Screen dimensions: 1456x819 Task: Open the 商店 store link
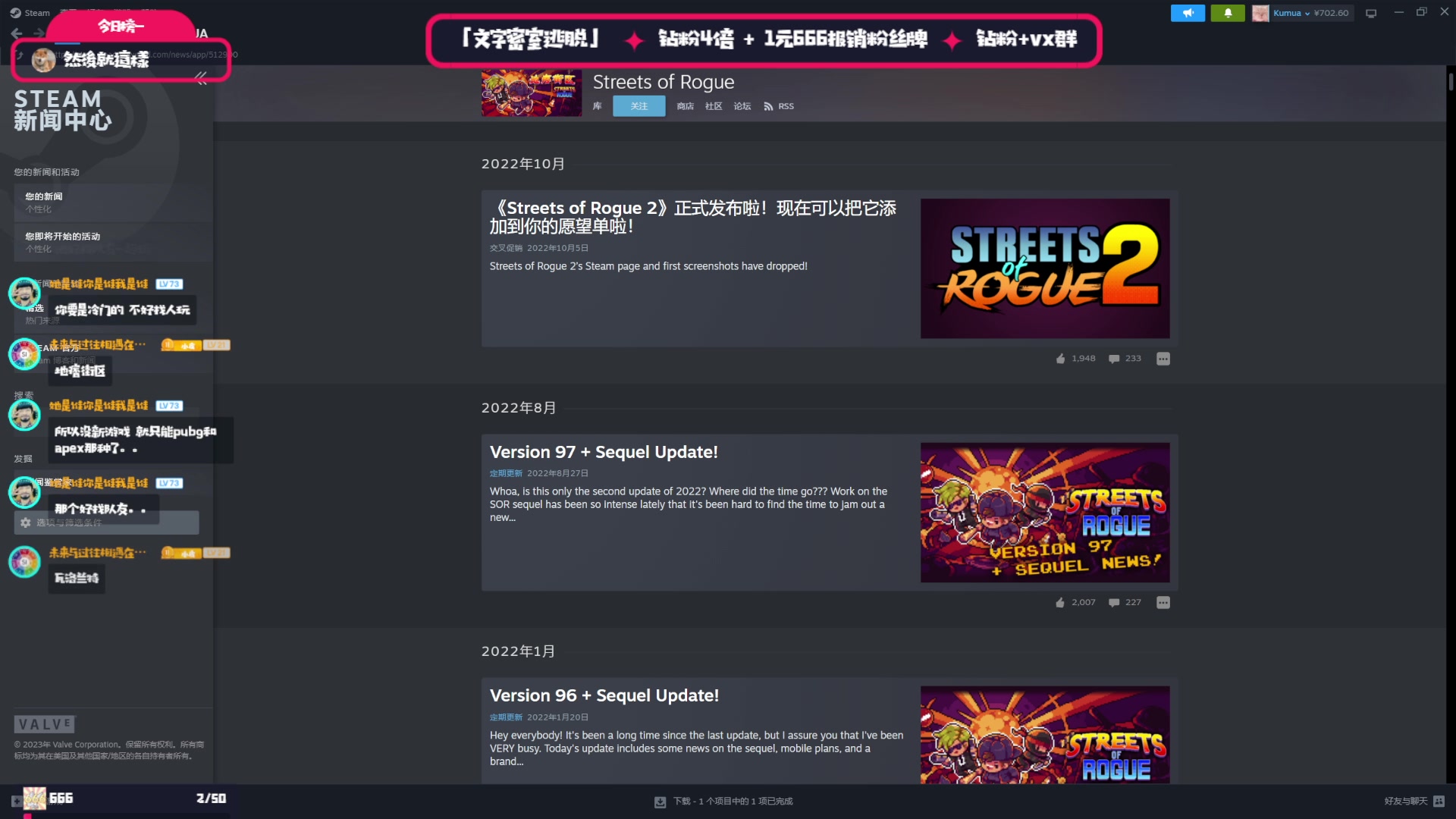685,106
